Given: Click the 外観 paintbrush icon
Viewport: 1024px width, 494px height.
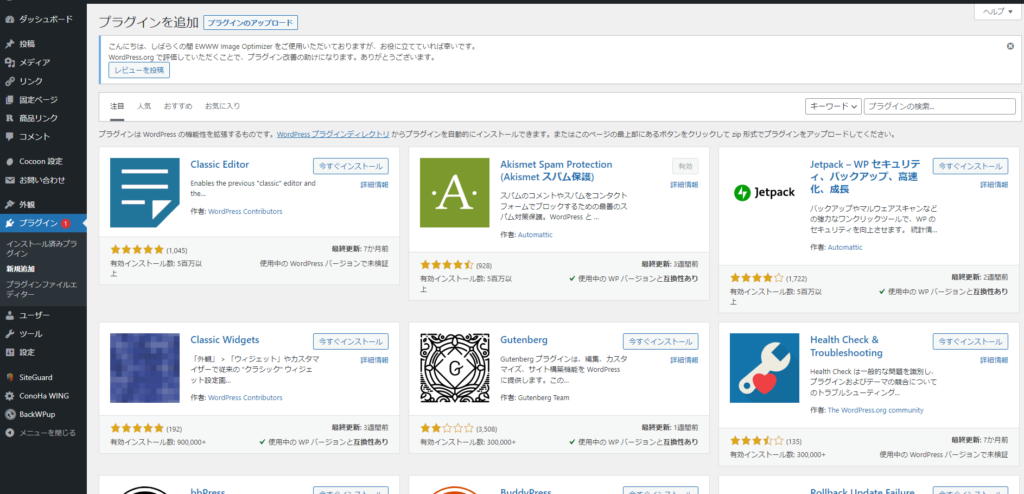Looking at the screenshot, I should coord(10,205).
